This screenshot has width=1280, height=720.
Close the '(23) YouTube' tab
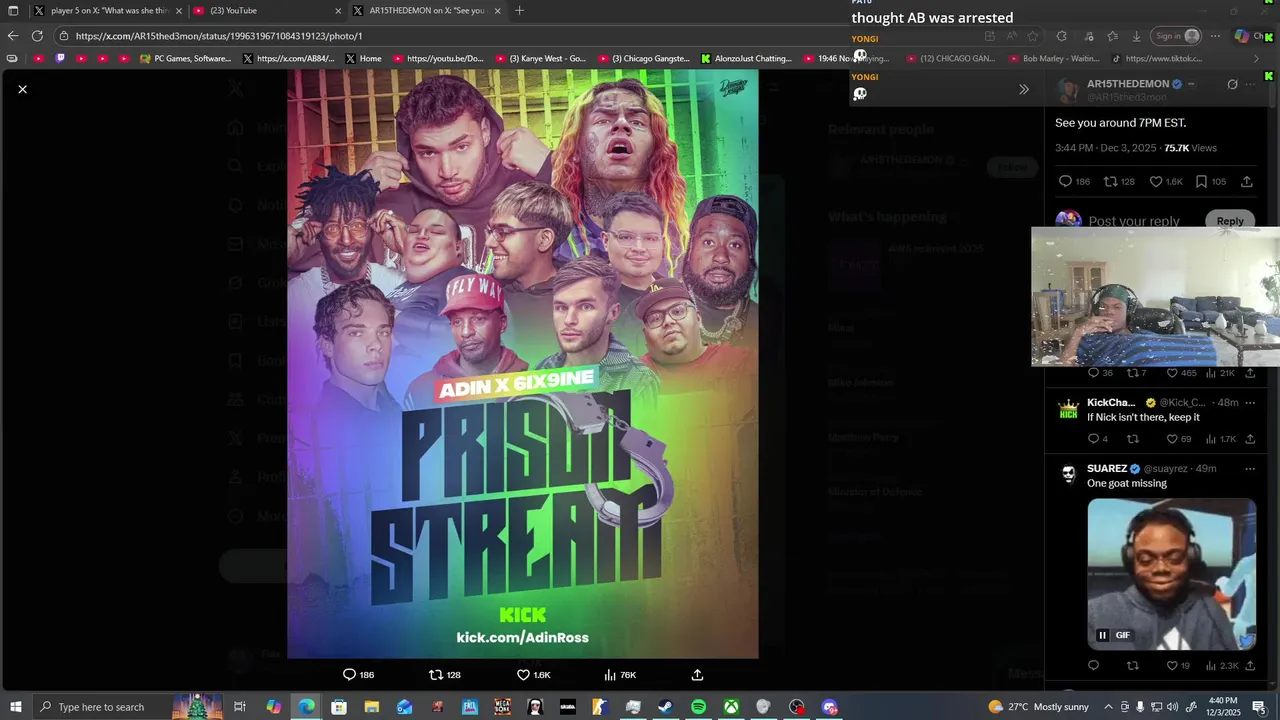[338, 11]
